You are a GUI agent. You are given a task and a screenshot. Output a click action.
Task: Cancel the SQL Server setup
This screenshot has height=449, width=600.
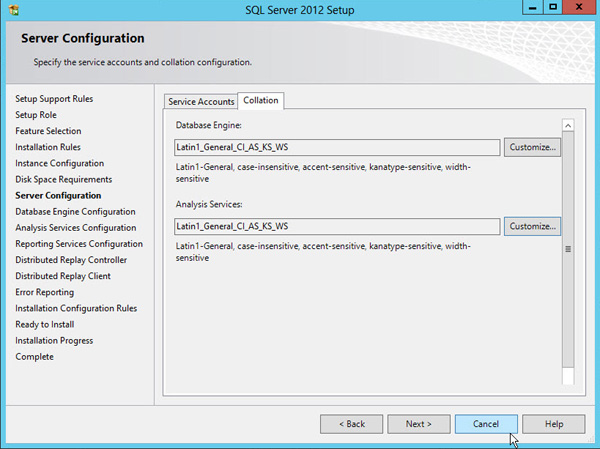486,424
